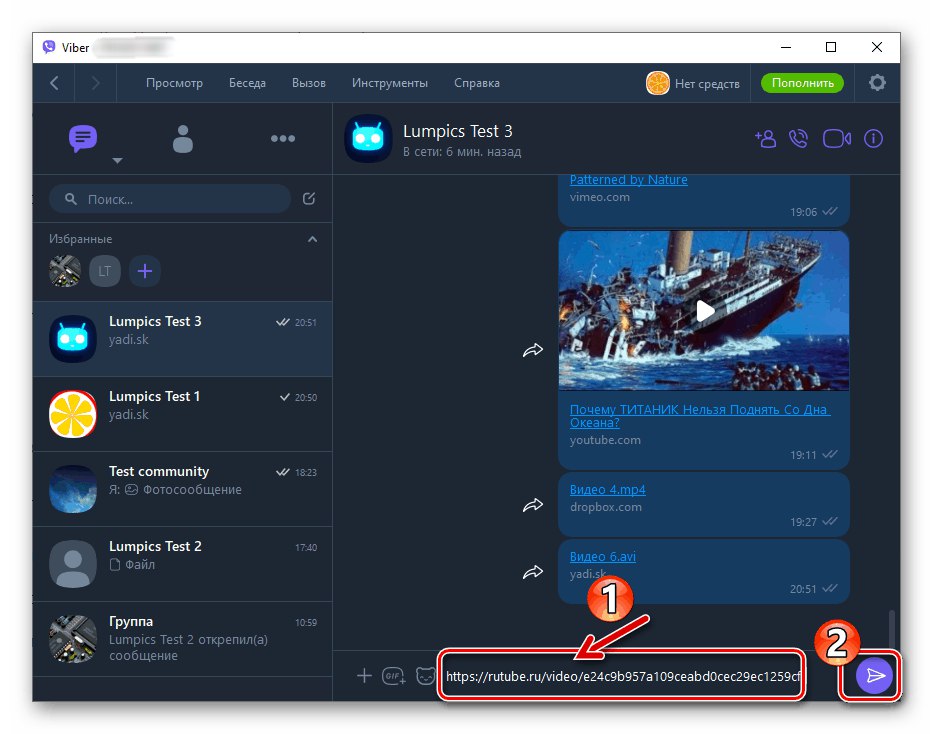Open Viber settings gear
933x734 pixels.
877,83
